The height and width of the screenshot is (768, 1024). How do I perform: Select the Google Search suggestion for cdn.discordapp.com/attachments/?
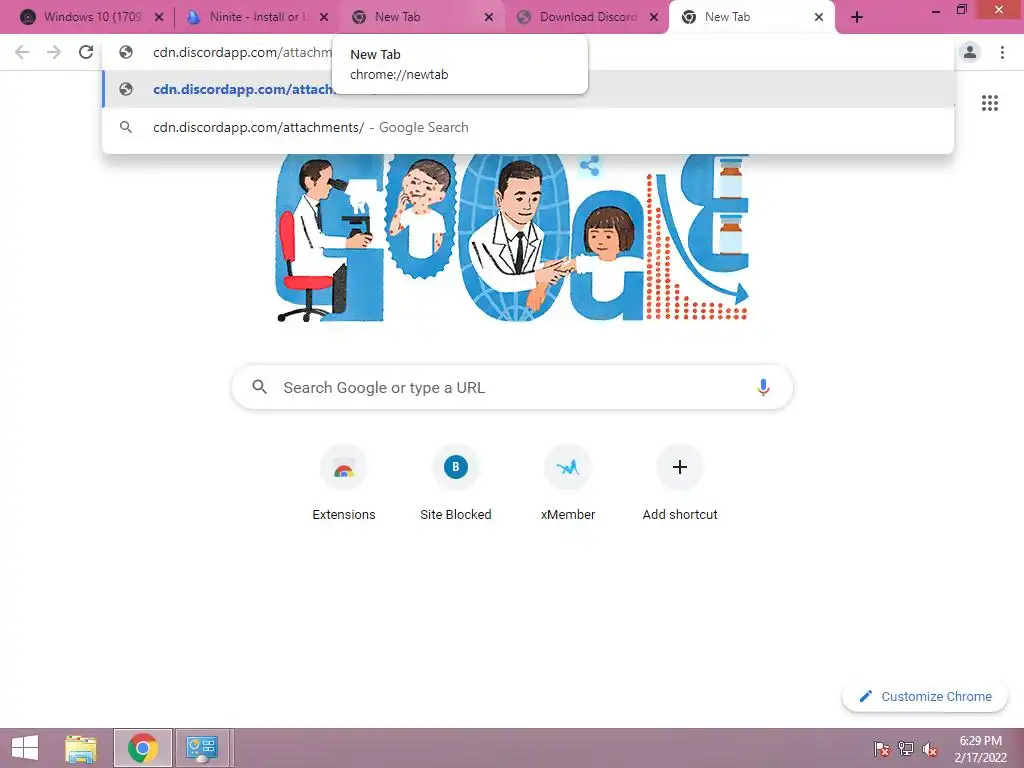point(528,127)
